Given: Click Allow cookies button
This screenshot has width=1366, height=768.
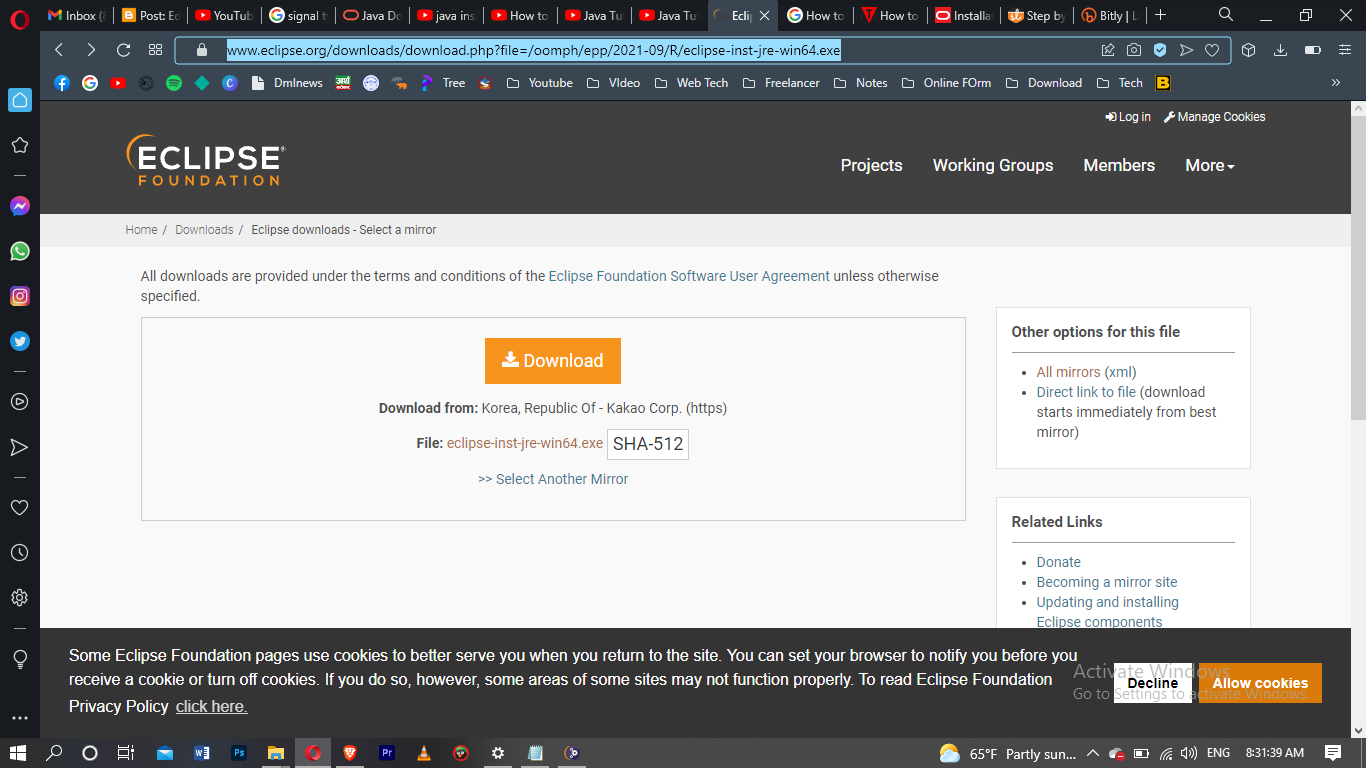Looking at the screenshot, I should [x=1260, y=683].
